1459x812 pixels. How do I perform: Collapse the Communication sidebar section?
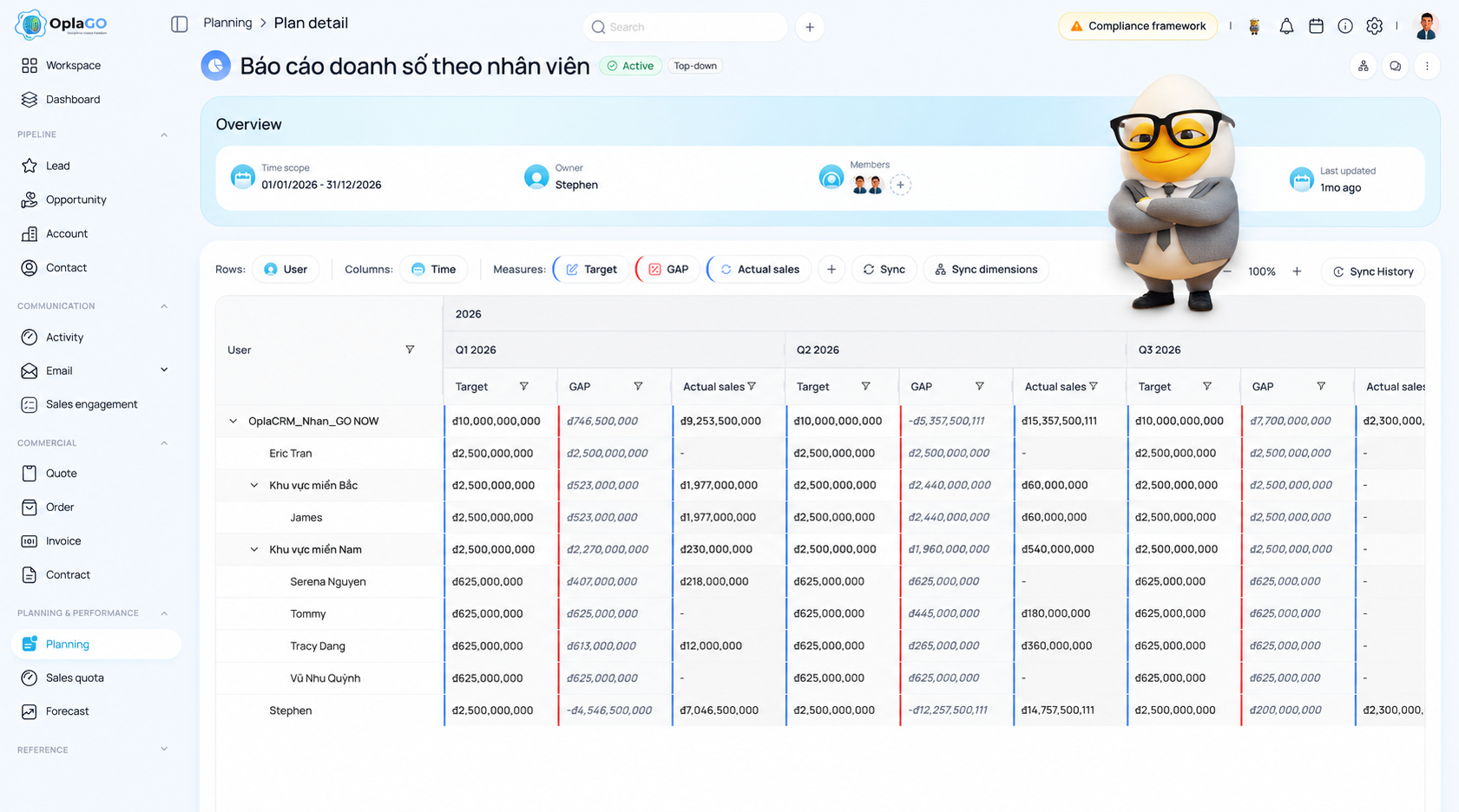(x=164, y=306)
